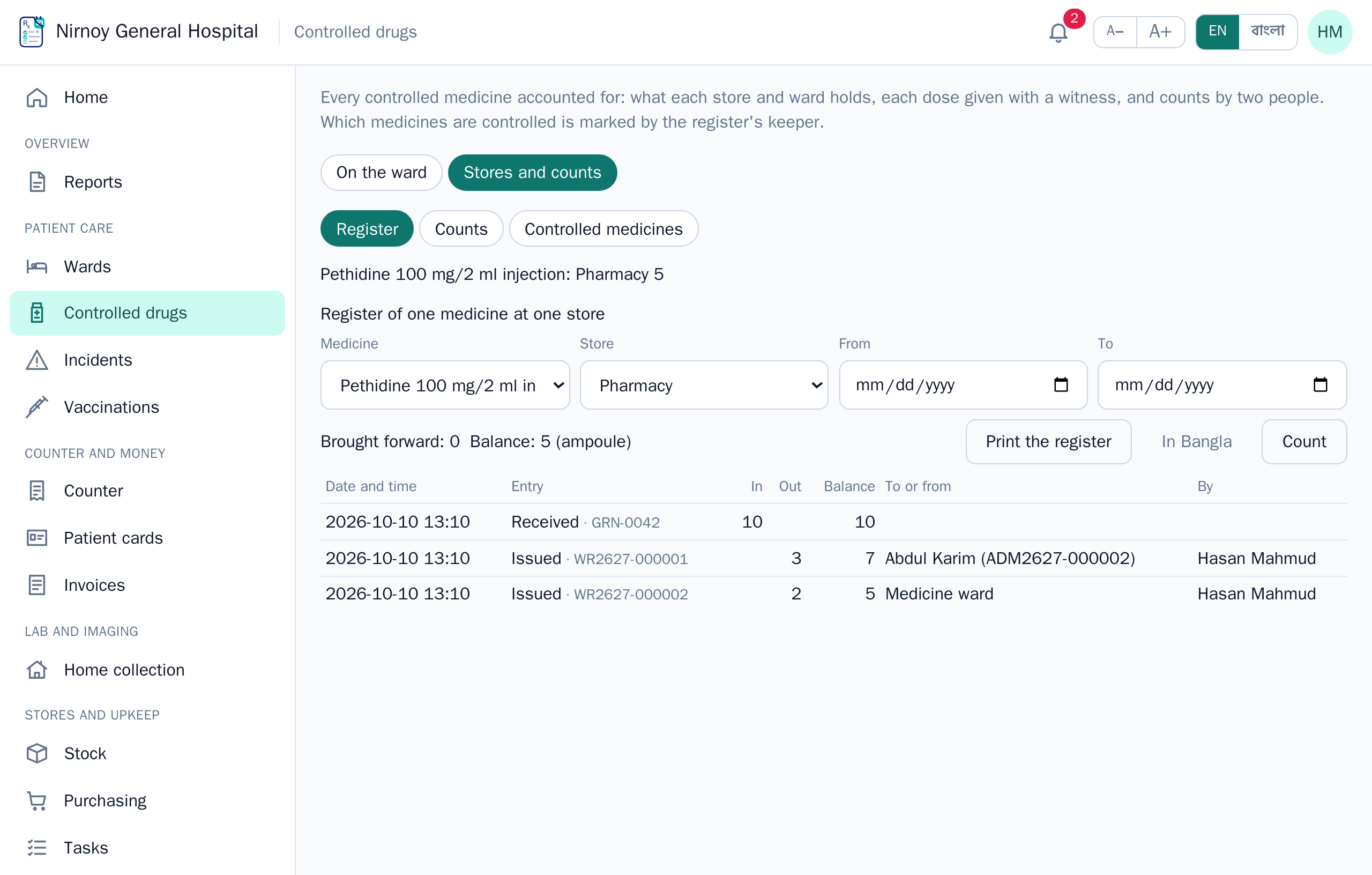The height and width of the screenshot is (875, 1372).
Task: Click the Count button
Action: 1304,442
